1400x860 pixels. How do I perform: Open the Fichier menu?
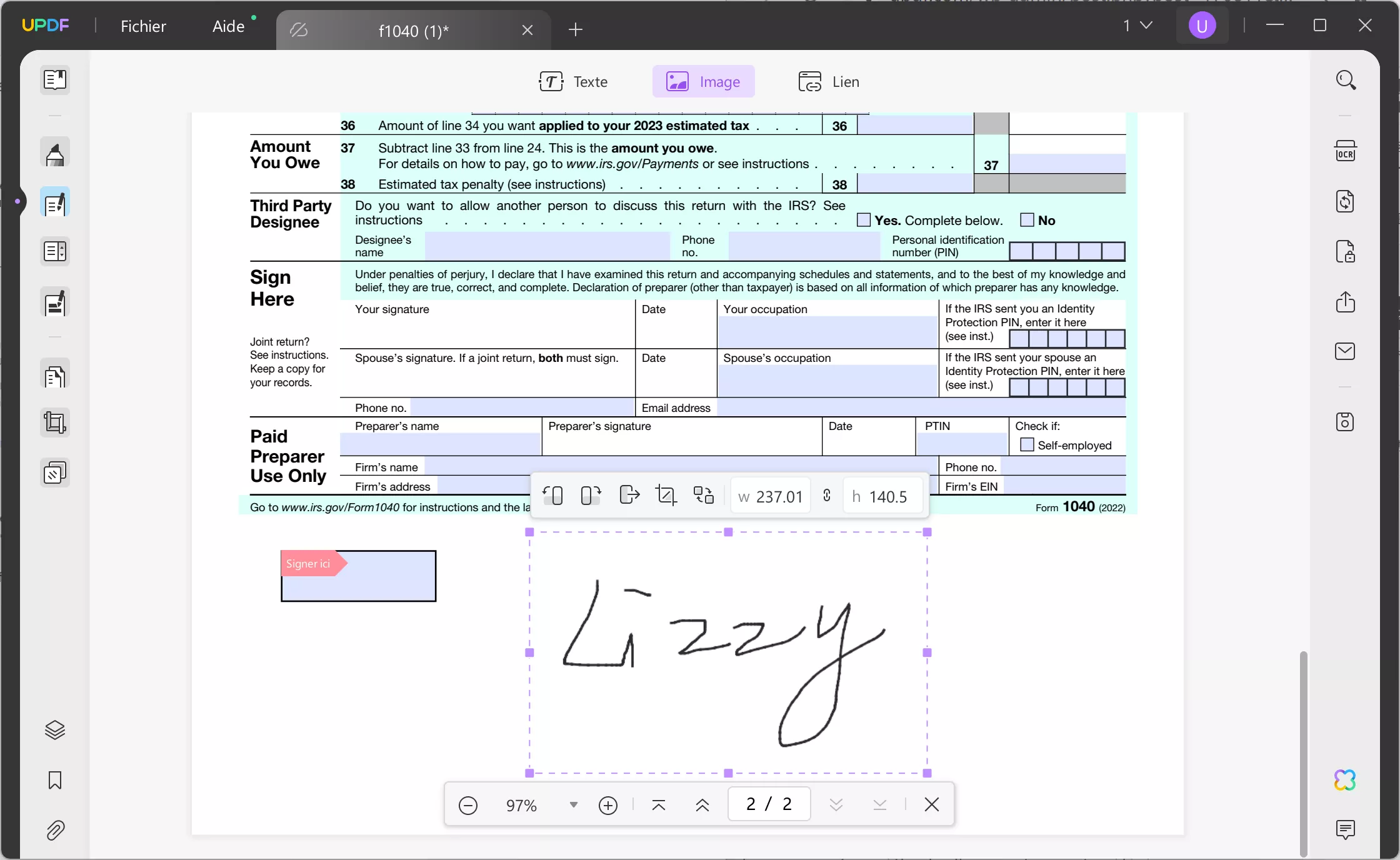144,26
